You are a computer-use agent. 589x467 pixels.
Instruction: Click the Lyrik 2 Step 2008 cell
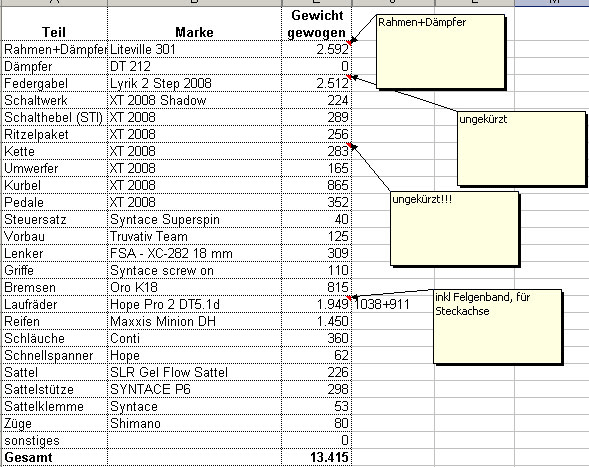(x=195, y=83)
